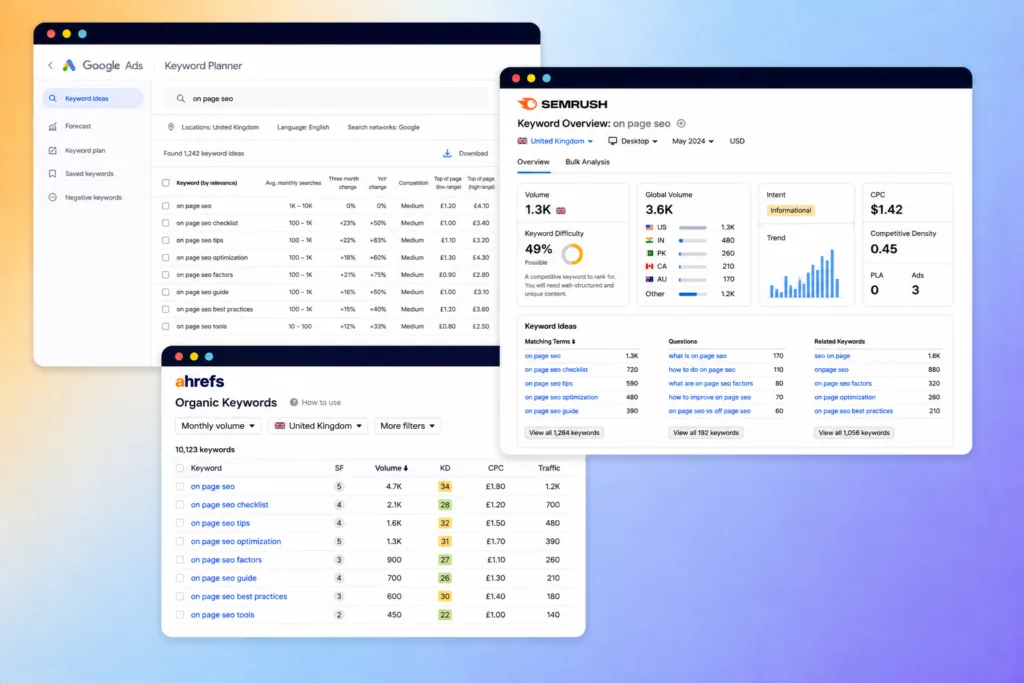
Task: Check the 'on page seo' row in ahrefs
Action: click(x=180, y=486)
